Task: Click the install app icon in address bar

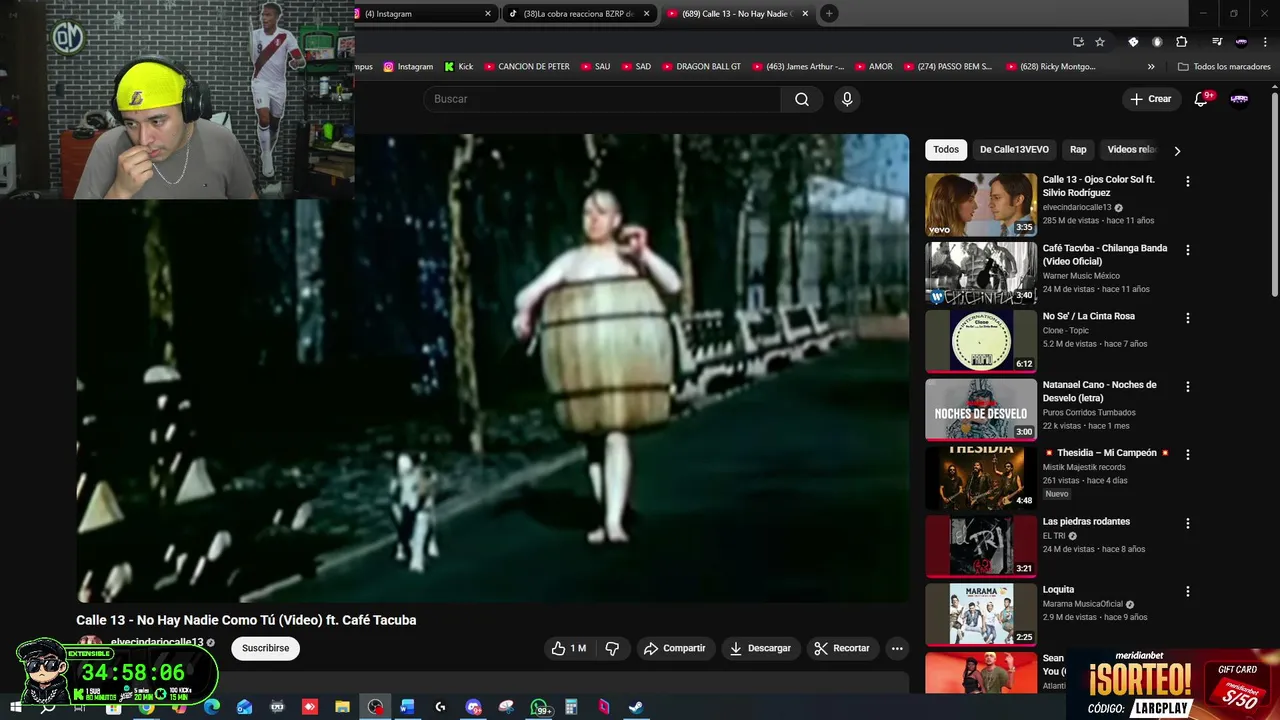Action: click(x=1078, y=42)
